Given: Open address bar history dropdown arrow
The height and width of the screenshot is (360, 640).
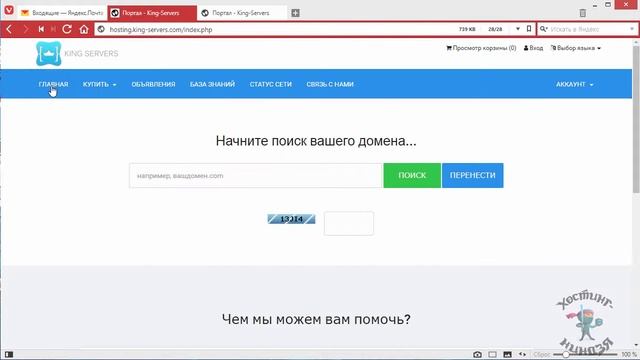Looking at the screenshot, I should click(518, 29).
